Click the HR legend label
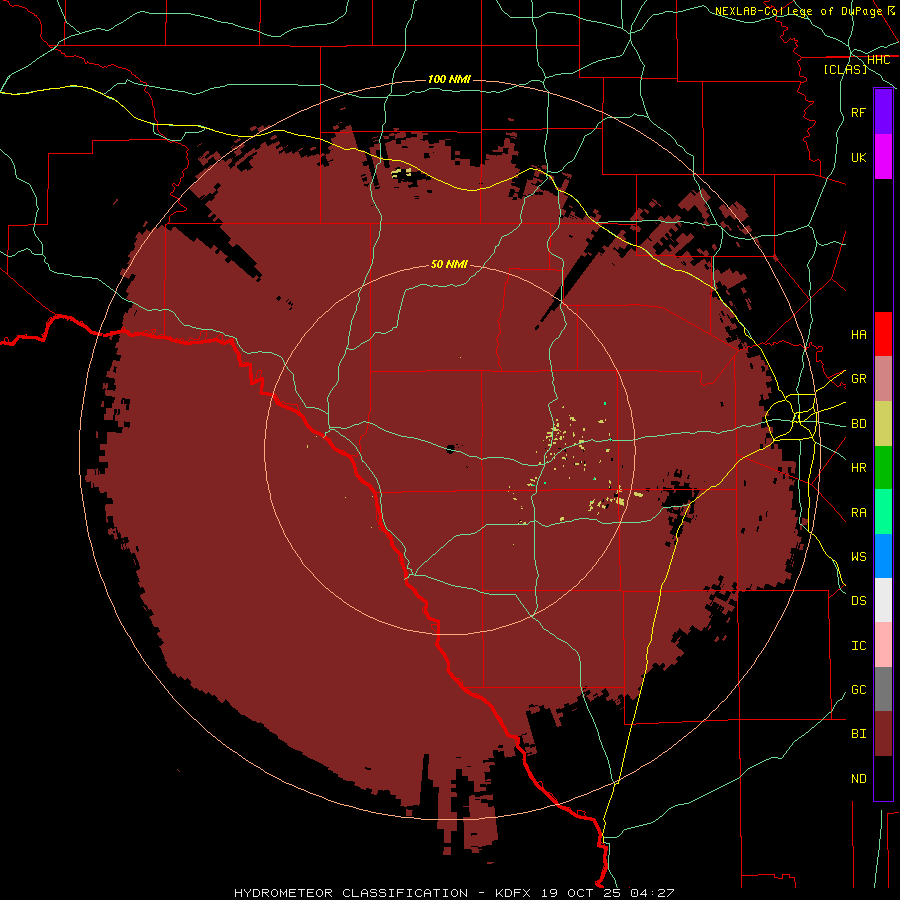 (858, 468)
